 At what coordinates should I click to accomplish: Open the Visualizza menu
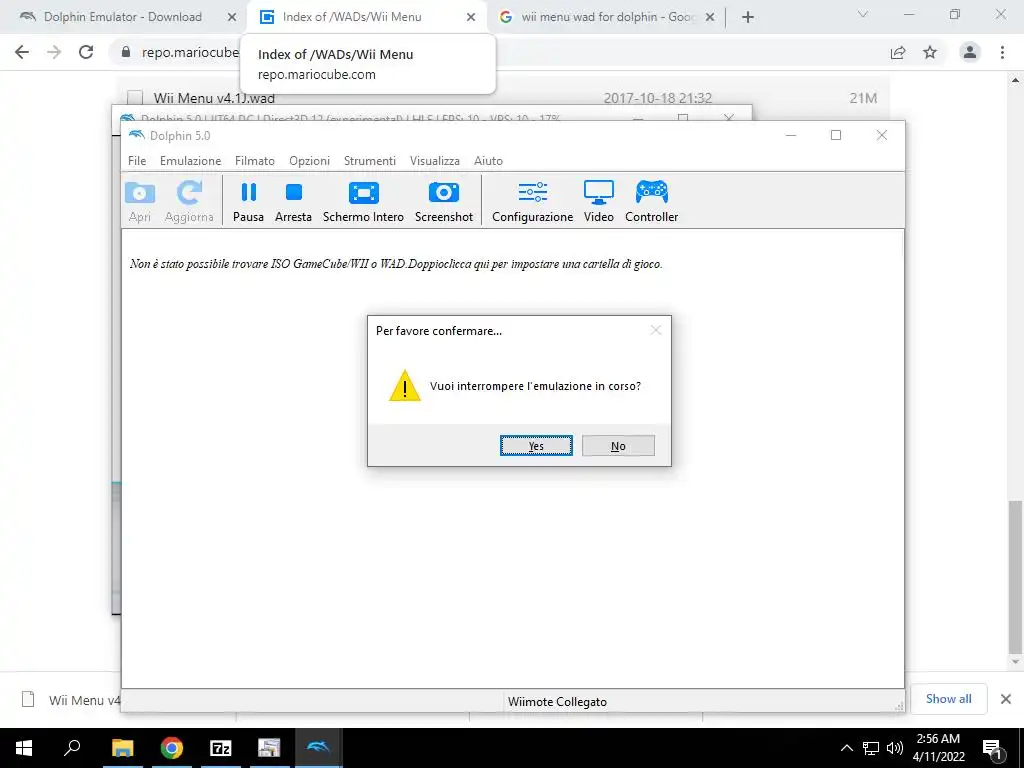(435, 161)
